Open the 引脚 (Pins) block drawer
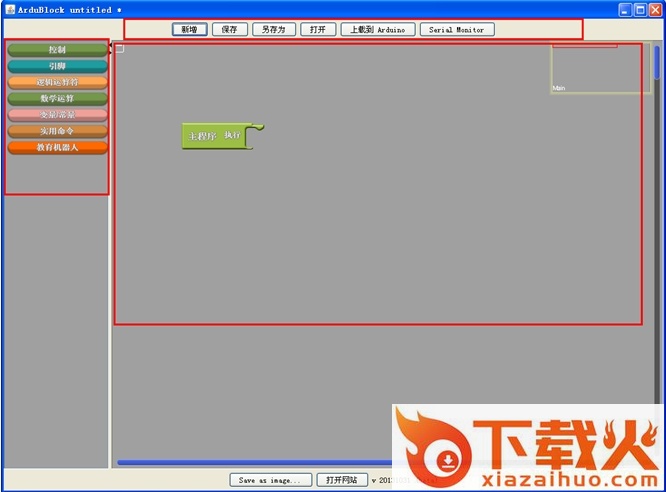 click(57, 66)
